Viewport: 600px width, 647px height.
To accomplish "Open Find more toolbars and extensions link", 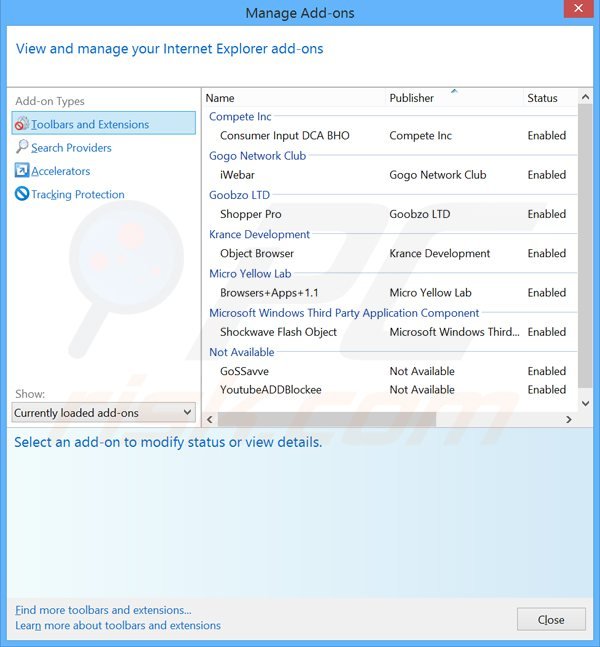I will [x=103, y=610].
